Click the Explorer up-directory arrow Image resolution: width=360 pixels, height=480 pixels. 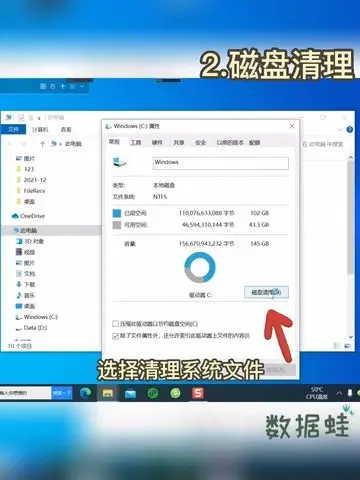[x=42, y=144]
